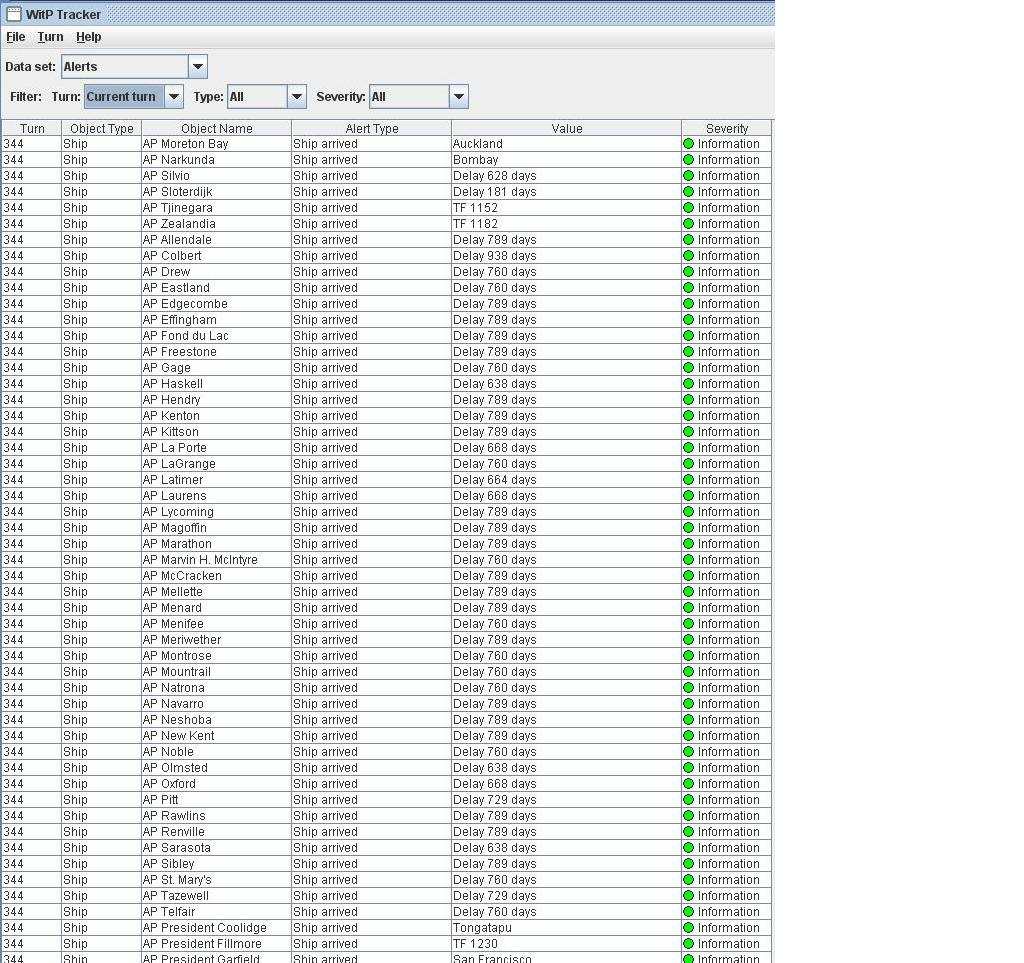
Task: Select the Delay 938 days value cell
Action: click(566, 256)
